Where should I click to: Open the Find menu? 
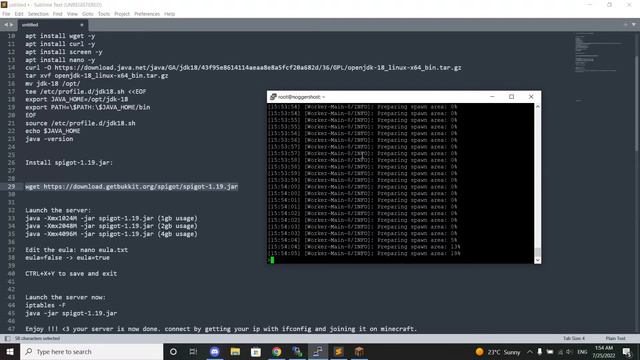58,14
